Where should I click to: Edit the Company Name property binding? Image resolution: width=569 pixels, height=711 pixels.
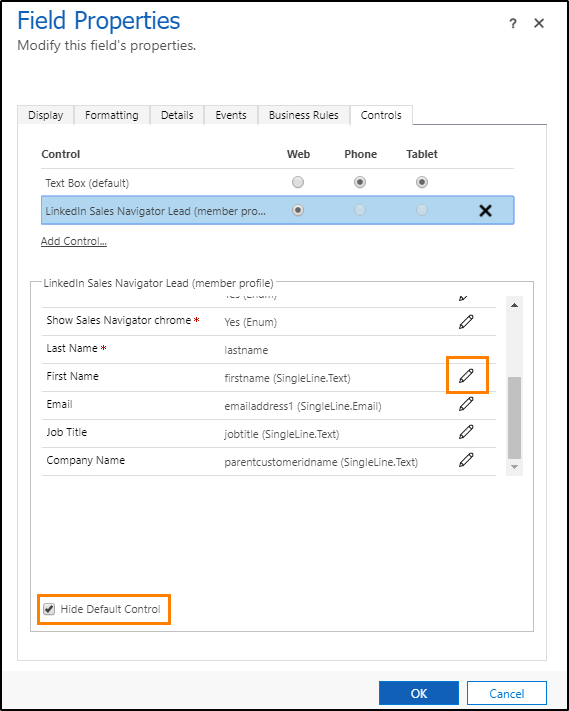(466, 460)
